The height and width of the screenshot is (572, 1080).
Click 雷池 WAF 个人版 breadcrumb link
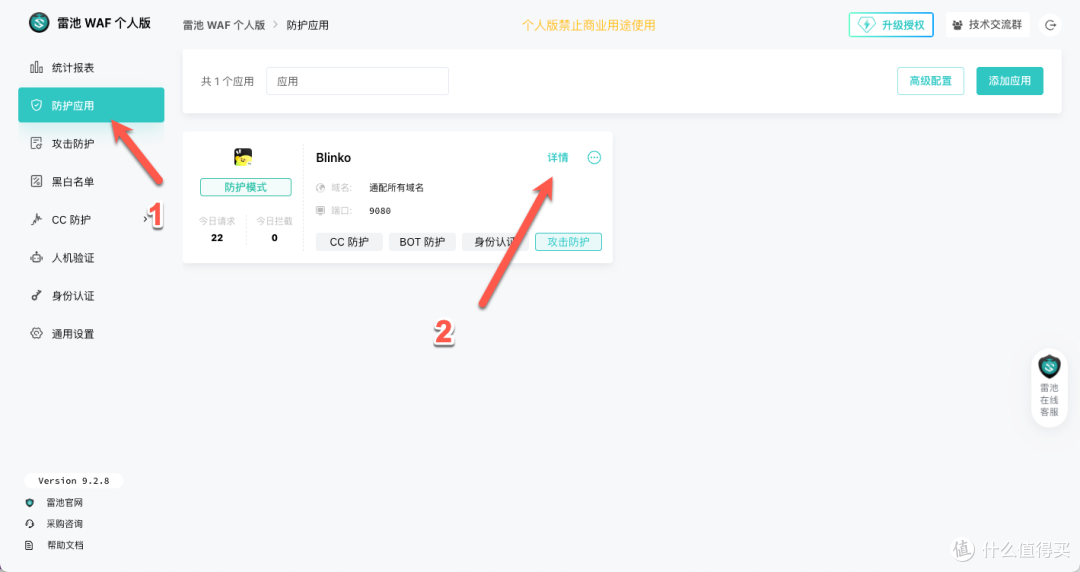click(224, 25)
